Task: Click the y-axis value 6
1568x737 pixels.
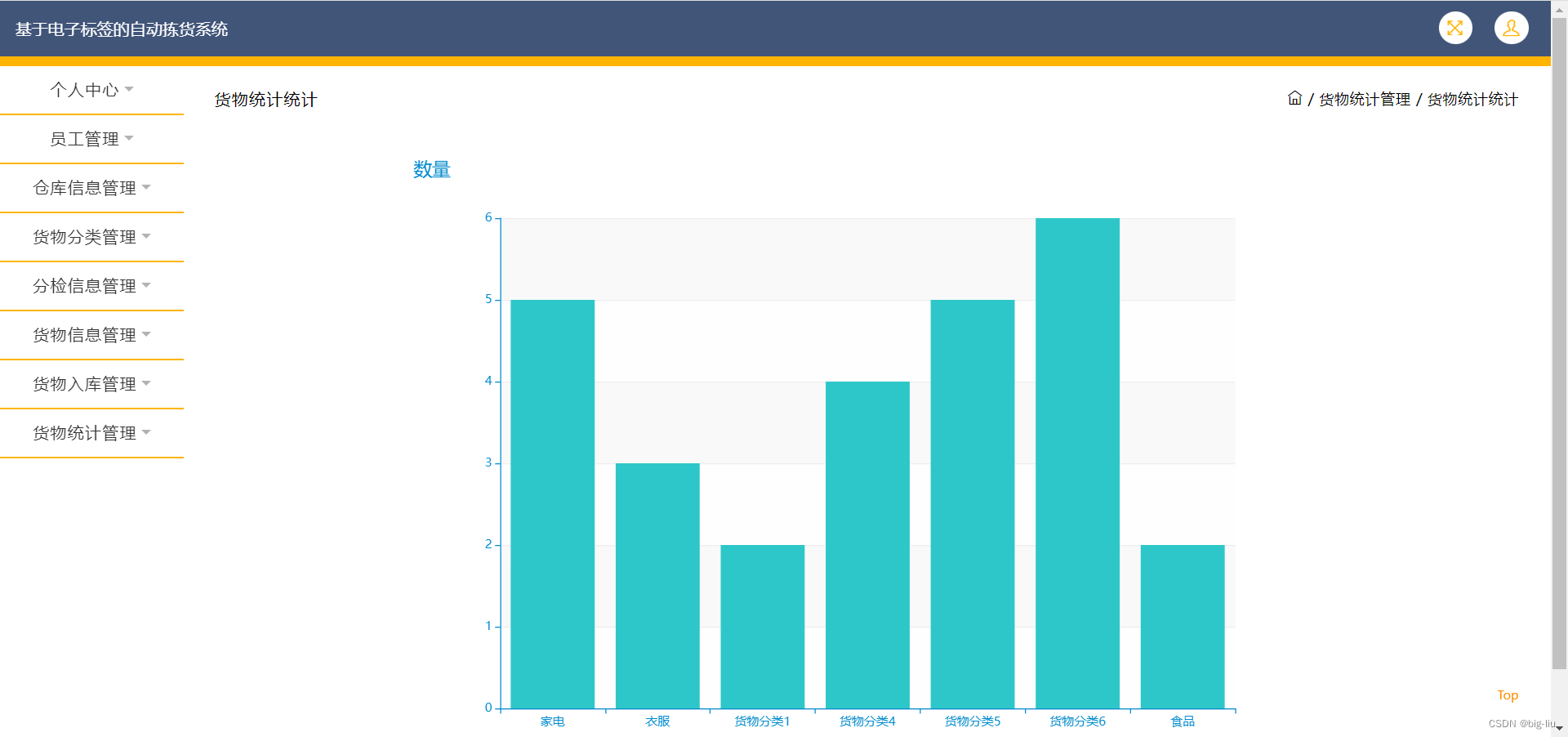Action: click(x=488, y=217)
